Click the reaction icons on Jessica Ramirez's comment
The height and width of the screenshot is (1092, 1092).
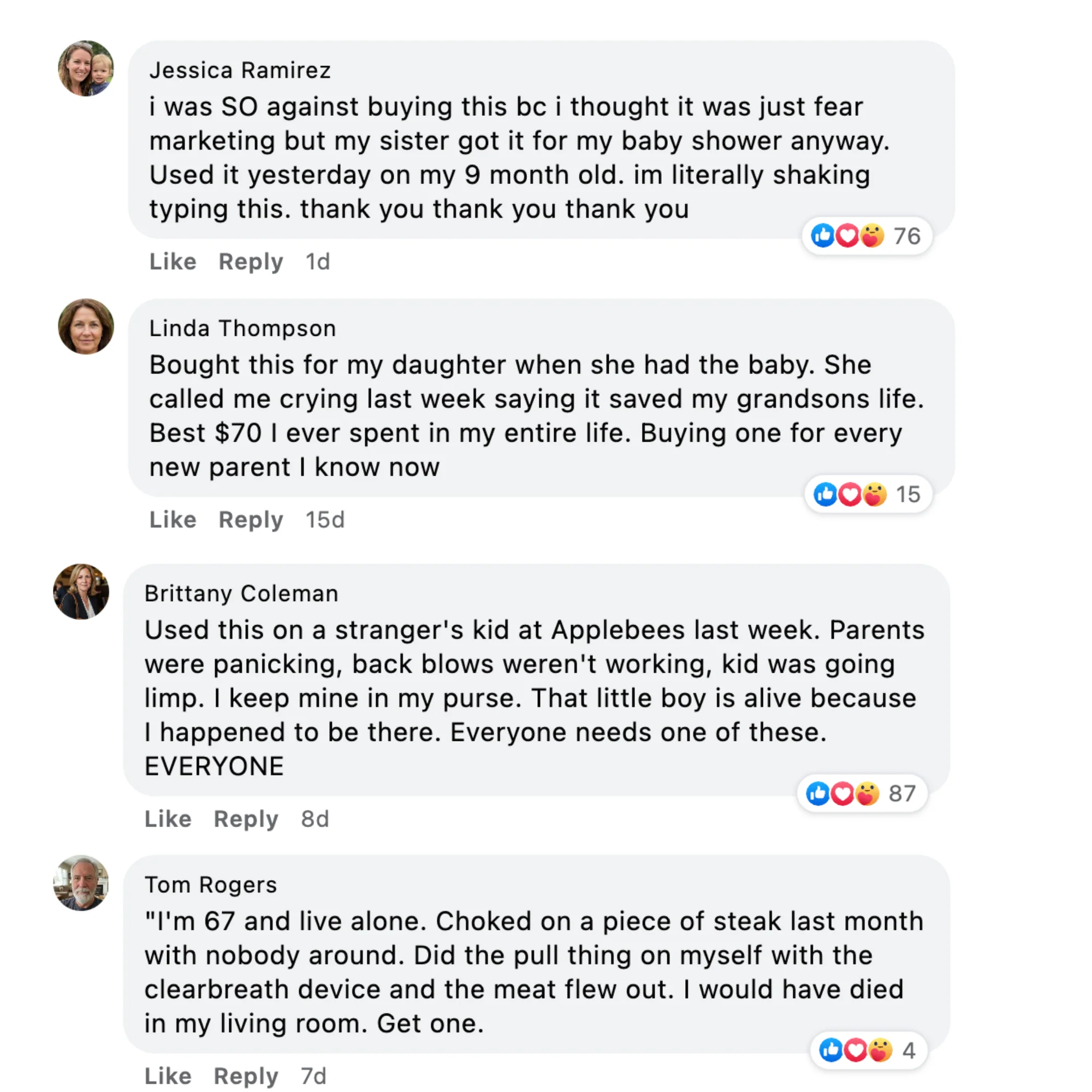click(847, 236)
